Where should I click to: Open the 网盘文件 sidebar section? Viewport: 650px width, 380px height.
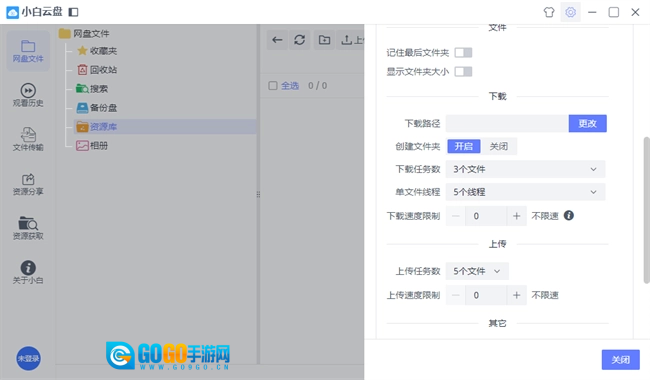[x=28, y=51]
